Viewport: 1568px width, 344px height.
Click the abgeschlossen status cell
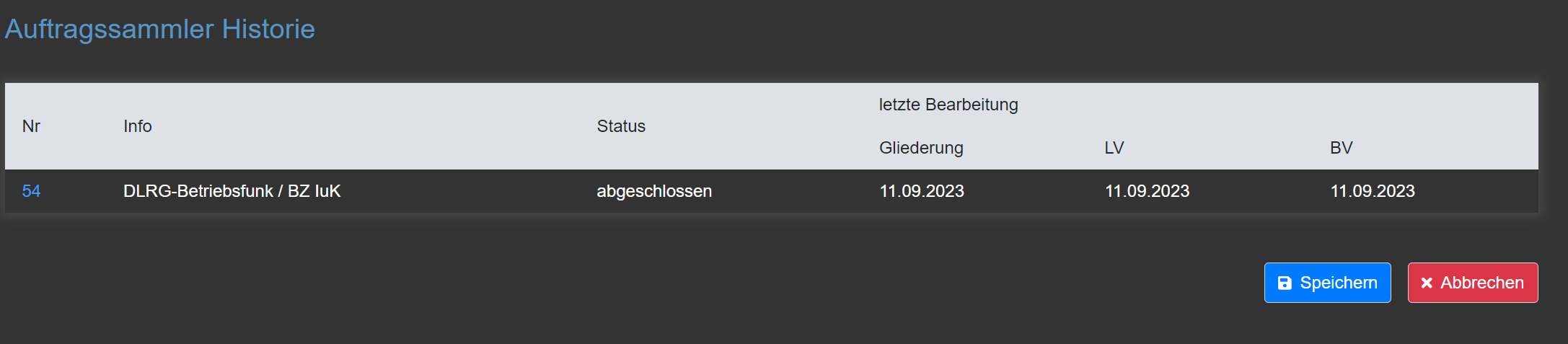[x=654, y=191]
